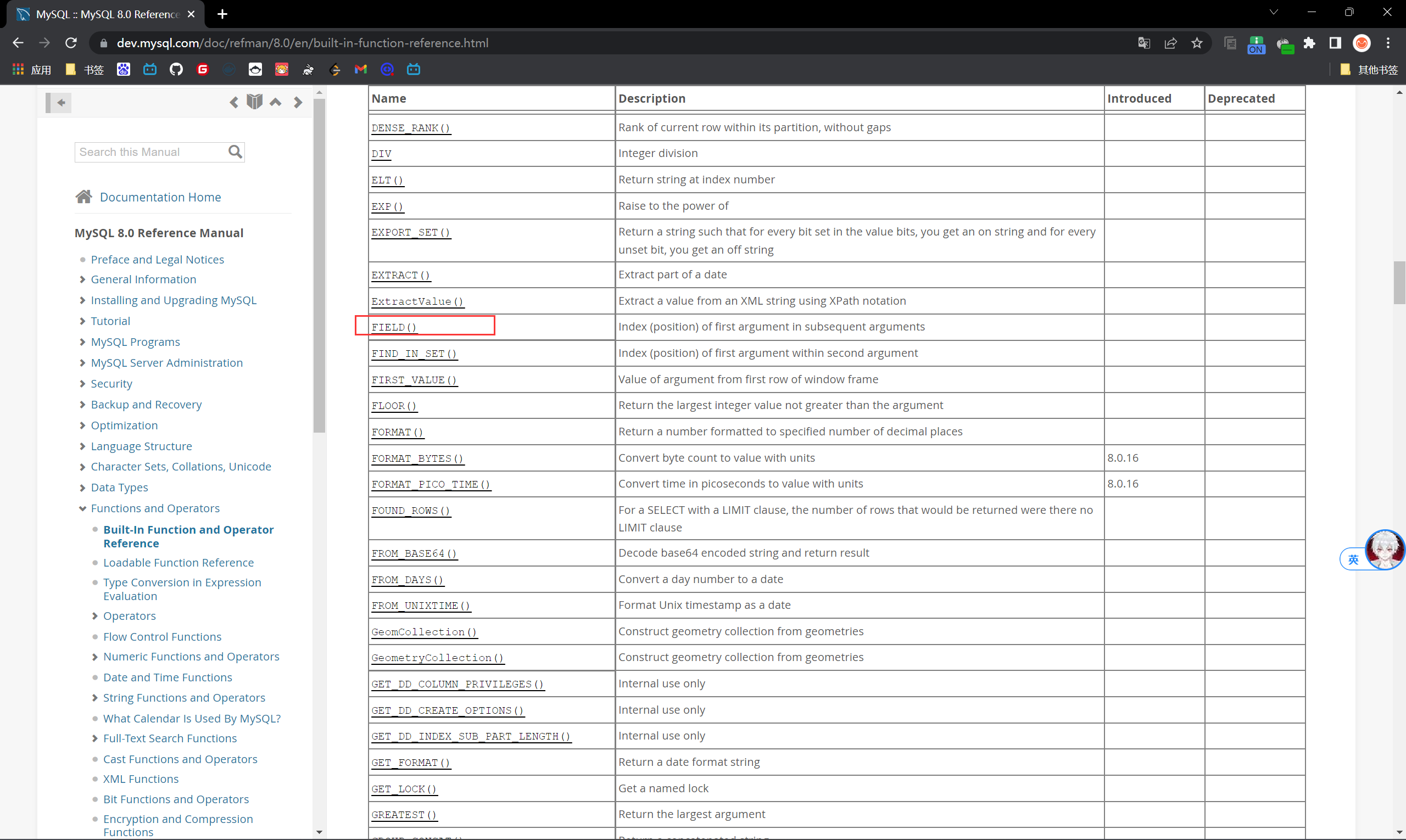Open the FIELD() function link

394,327
